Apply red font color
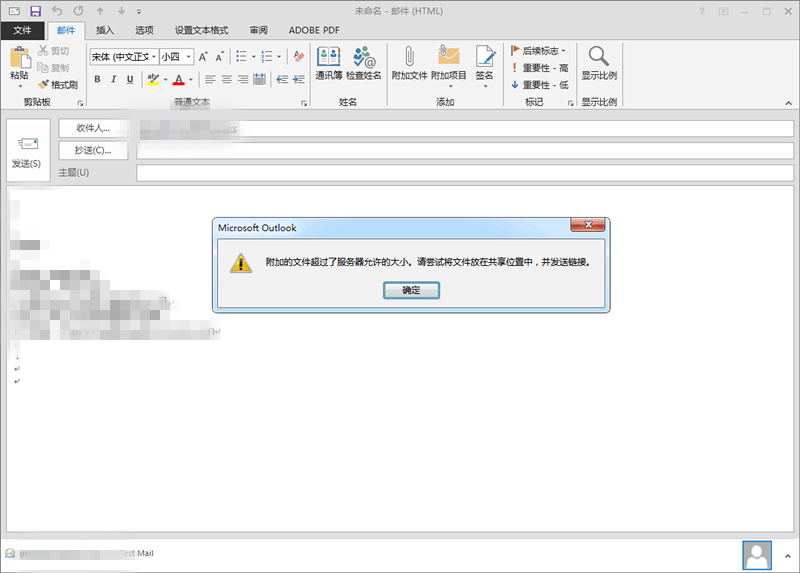Image resolution: width=800 pixels, height=573 pixels. click(x=179, y=79)
